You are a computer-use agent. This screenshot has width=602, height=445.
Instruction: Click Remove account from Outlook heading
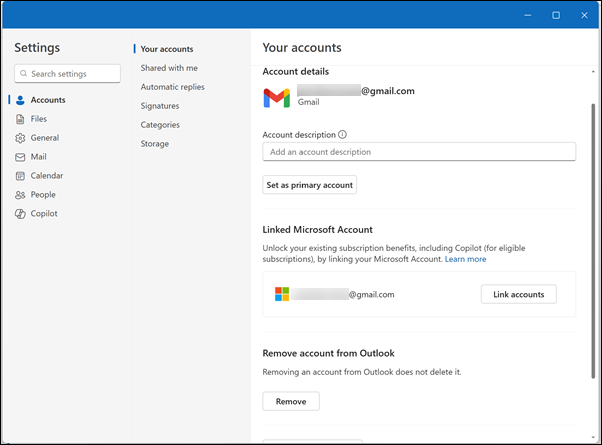(328, 353)
